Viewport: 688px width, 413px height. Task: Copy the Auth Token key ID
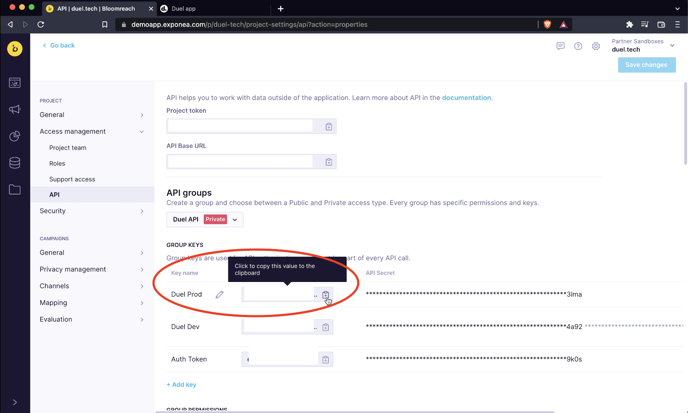click(x=326, y=359)
